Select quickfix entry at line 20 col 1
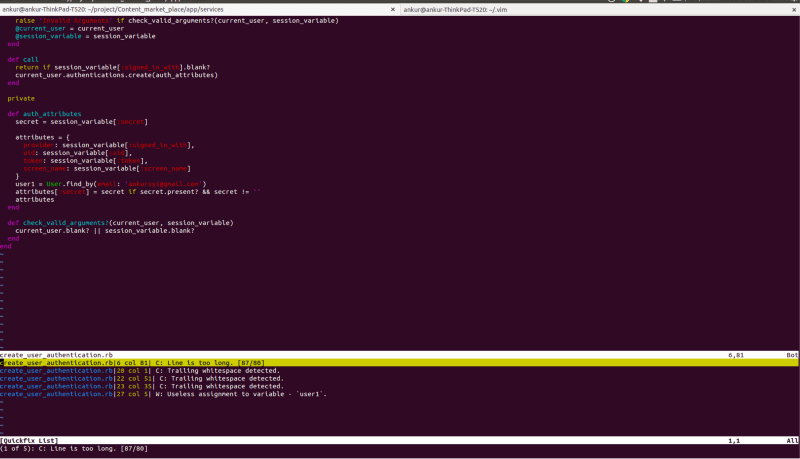Image resolution: width=800 pixels, height=459 pixels. [140, 371]
